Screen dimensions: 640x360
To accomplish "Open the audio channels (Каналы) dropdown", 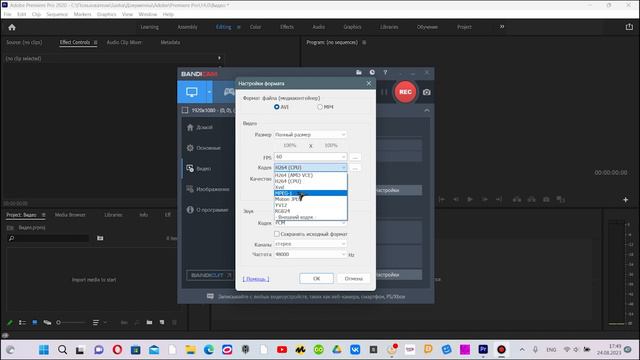I will click(310, 244).
